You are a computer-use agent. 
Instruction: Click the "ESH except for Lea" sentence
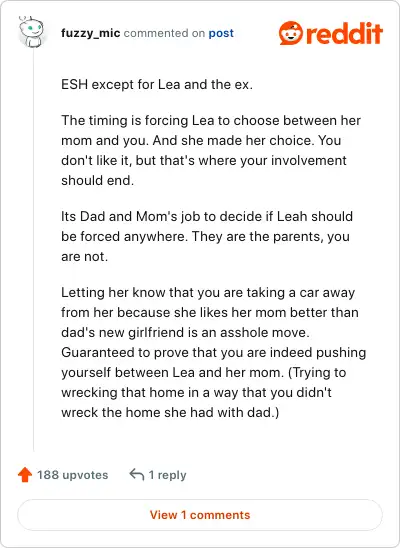[x=157, y=85]
